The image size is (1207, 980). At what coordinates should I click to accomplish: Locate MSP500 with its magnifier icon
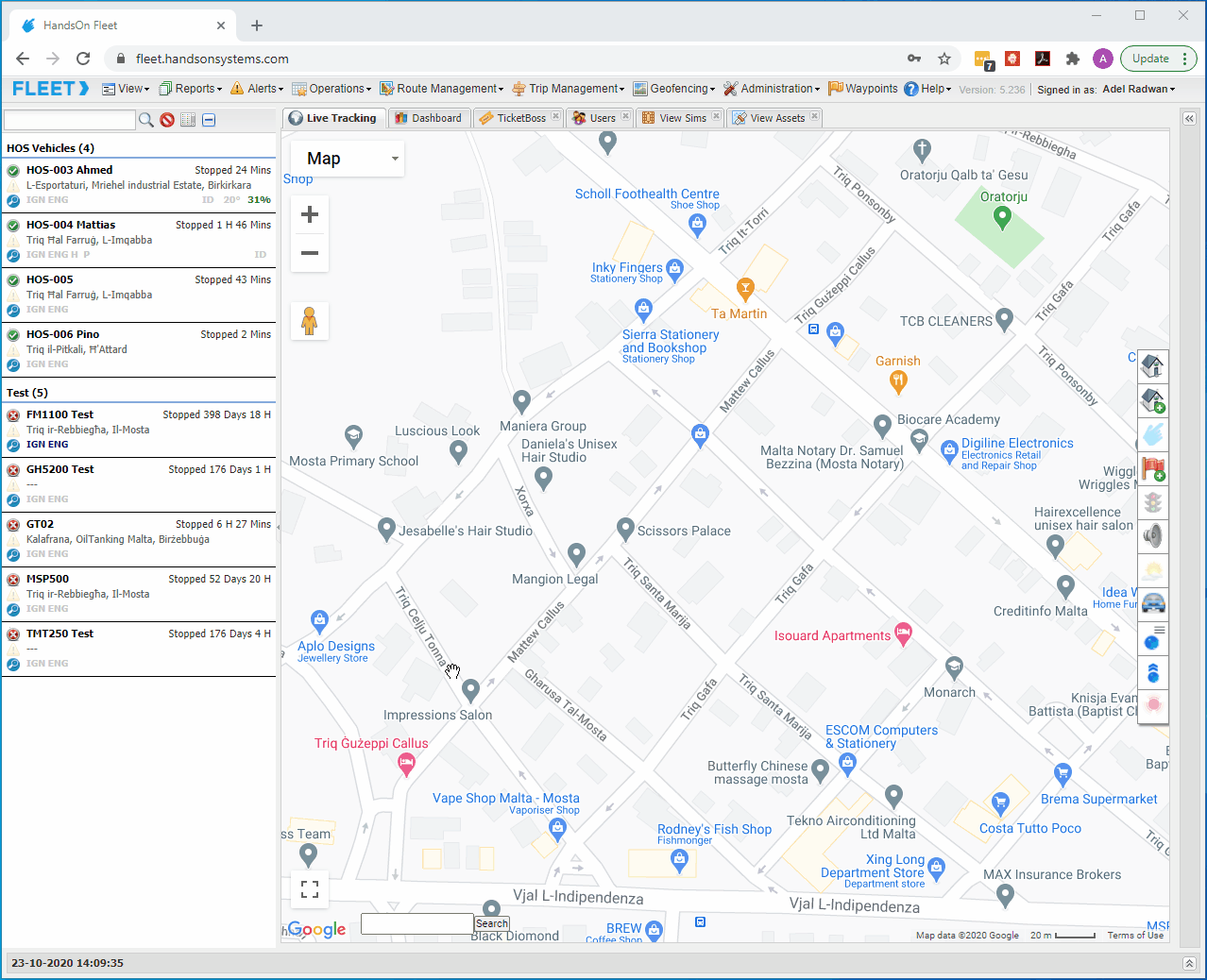(13, 610)
